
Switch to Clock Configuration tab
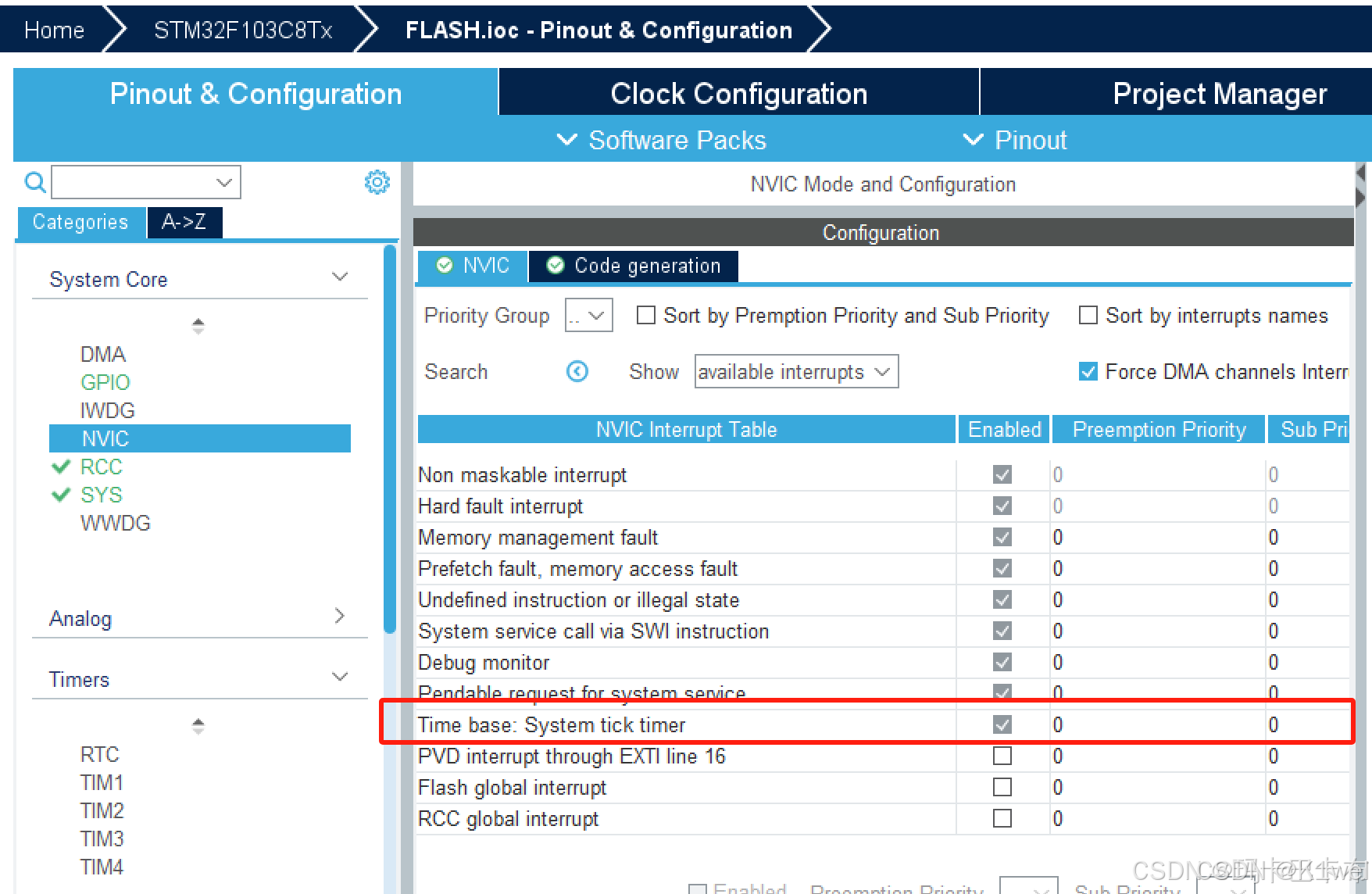click(x=738, y=94)
